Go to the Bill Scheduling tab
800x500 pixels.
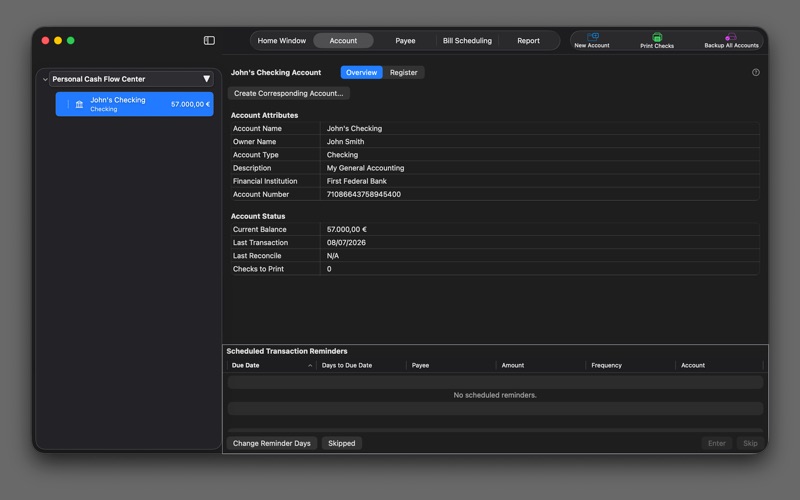pos(467,41)
